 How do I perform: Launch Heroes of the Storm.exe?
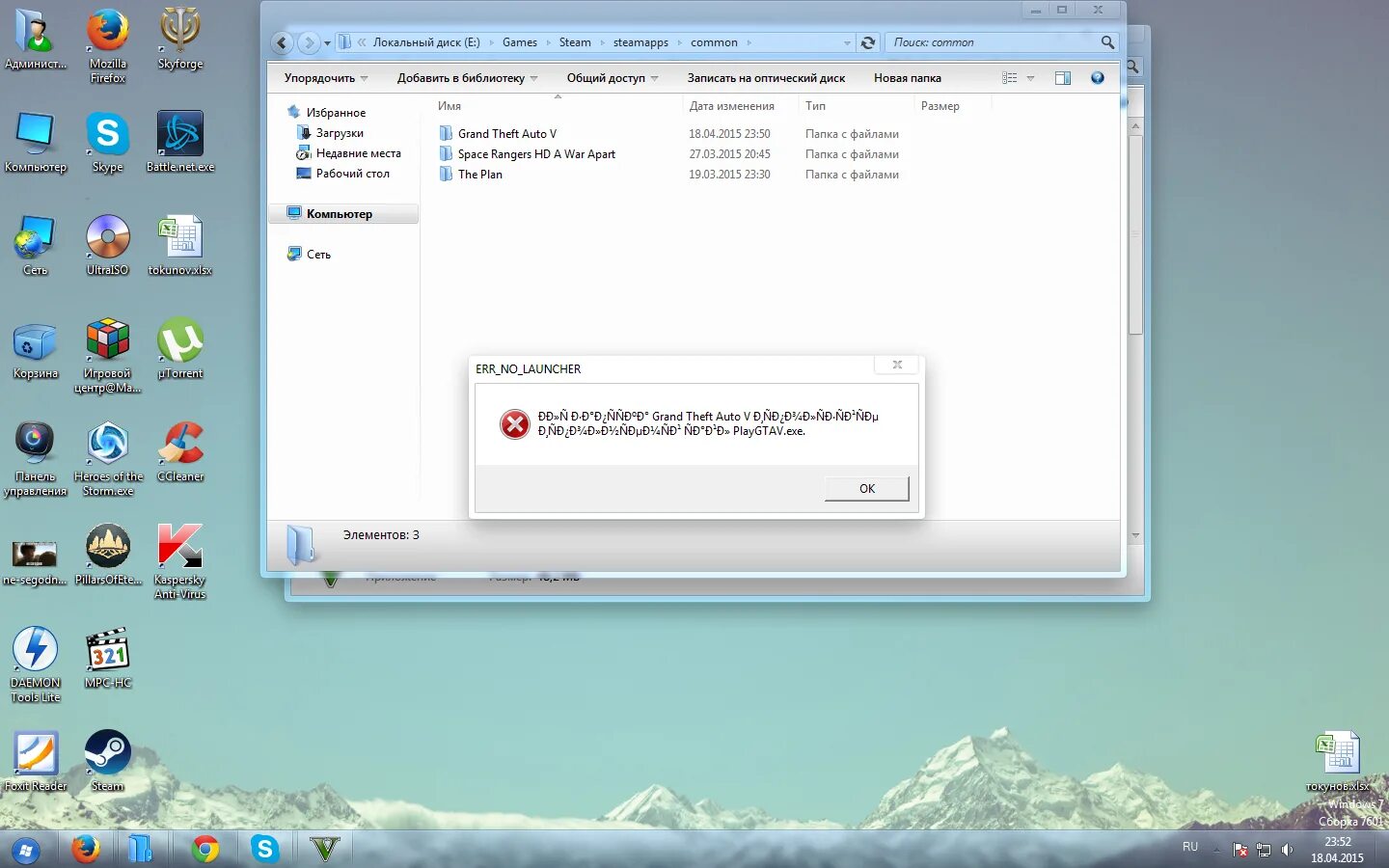108,459
